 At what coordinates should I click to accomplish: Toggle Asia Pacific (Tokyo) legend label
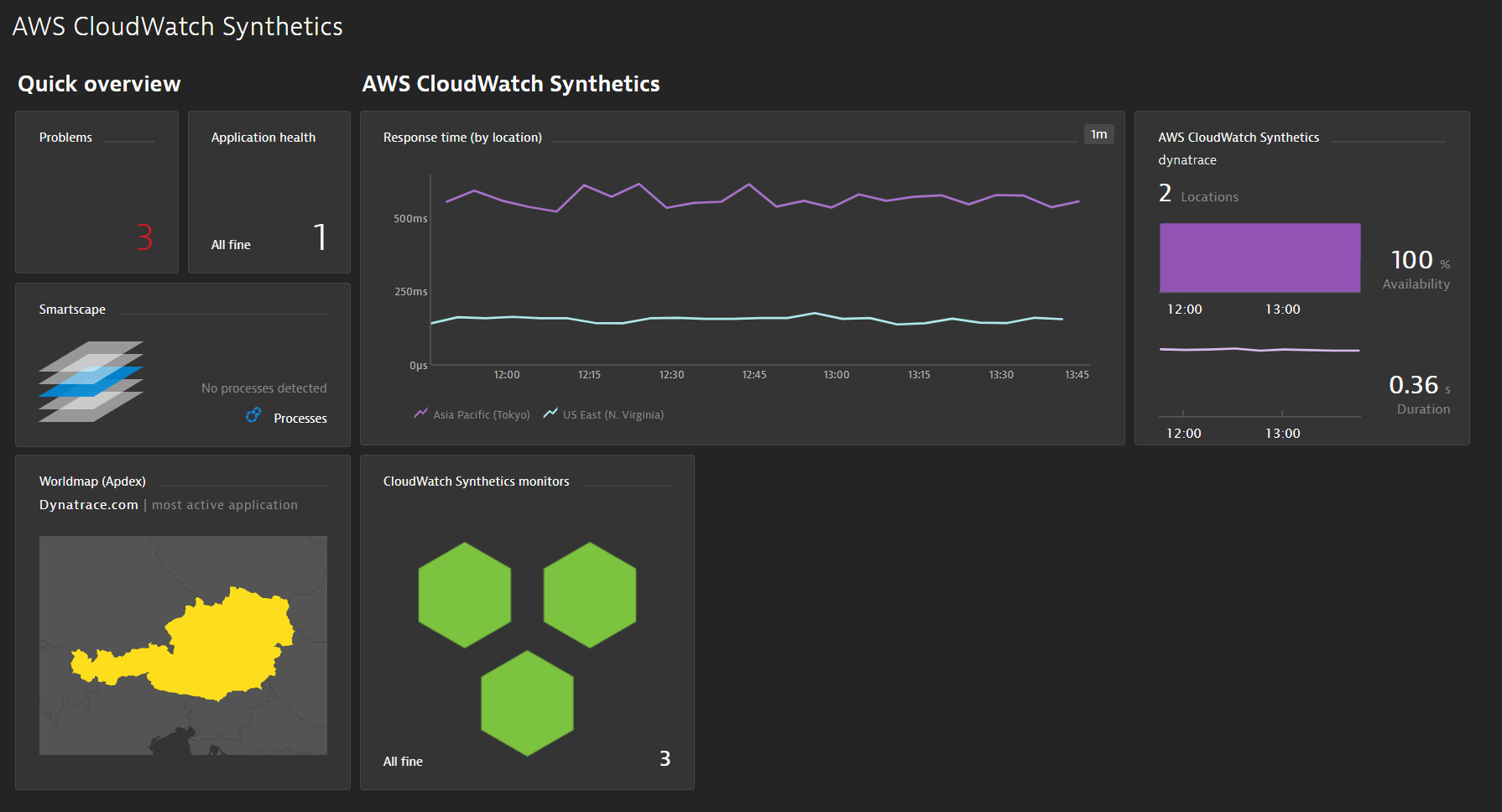(x=482, y=415)
